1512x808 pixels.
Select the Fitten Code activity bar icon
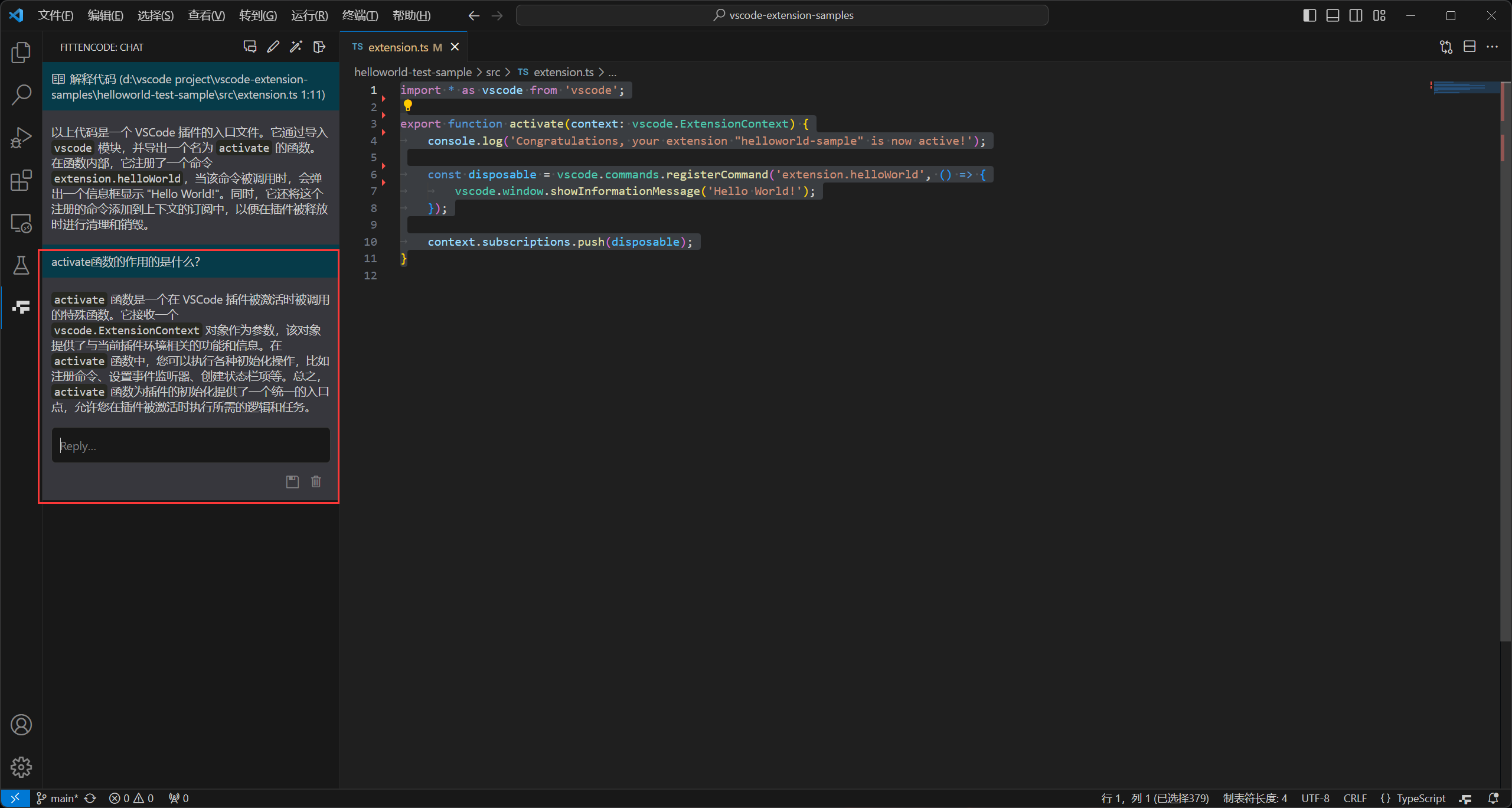[x=21, y=307]
